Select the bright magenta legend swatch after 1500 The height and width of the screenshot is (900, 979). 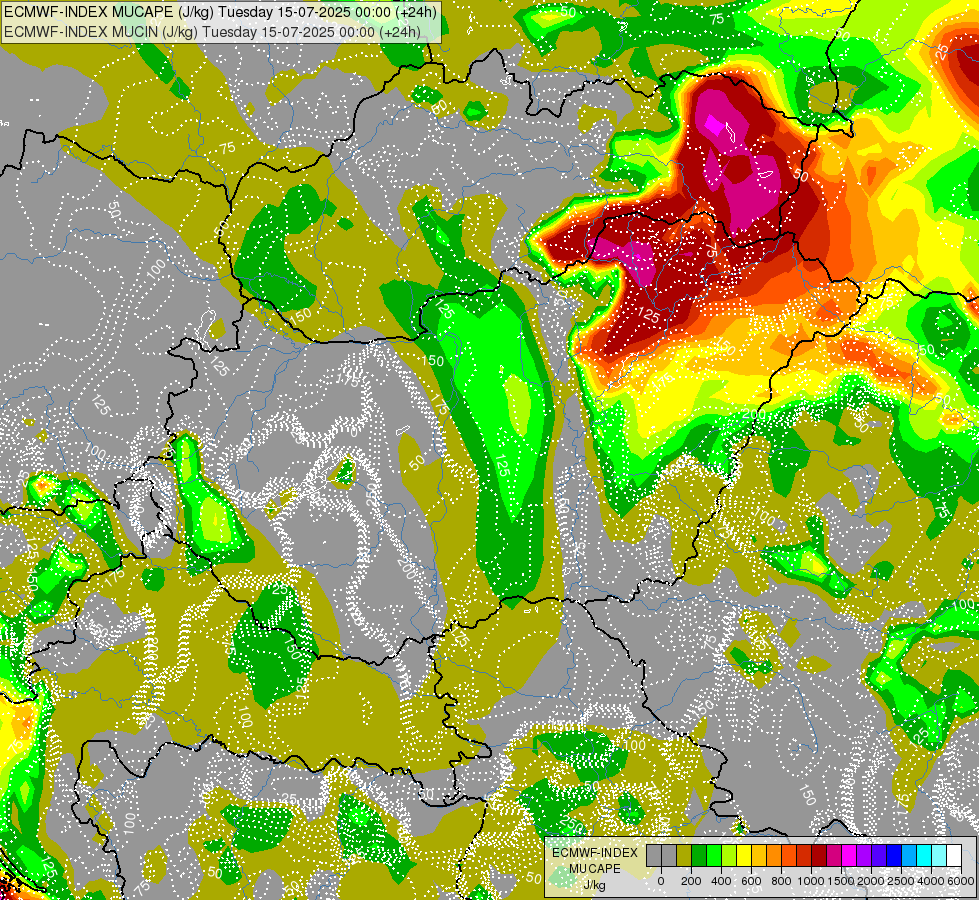(849, 855)
